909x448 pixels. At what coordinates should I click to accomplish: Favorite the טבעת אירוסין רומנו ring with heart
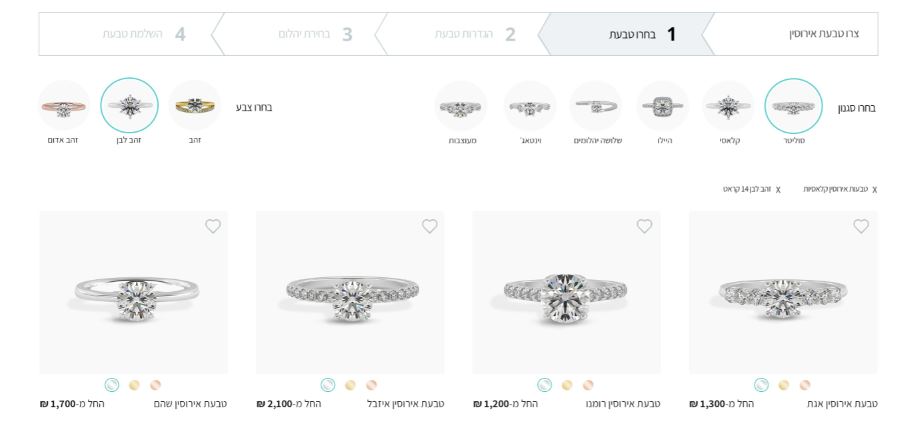coord(644,226)
